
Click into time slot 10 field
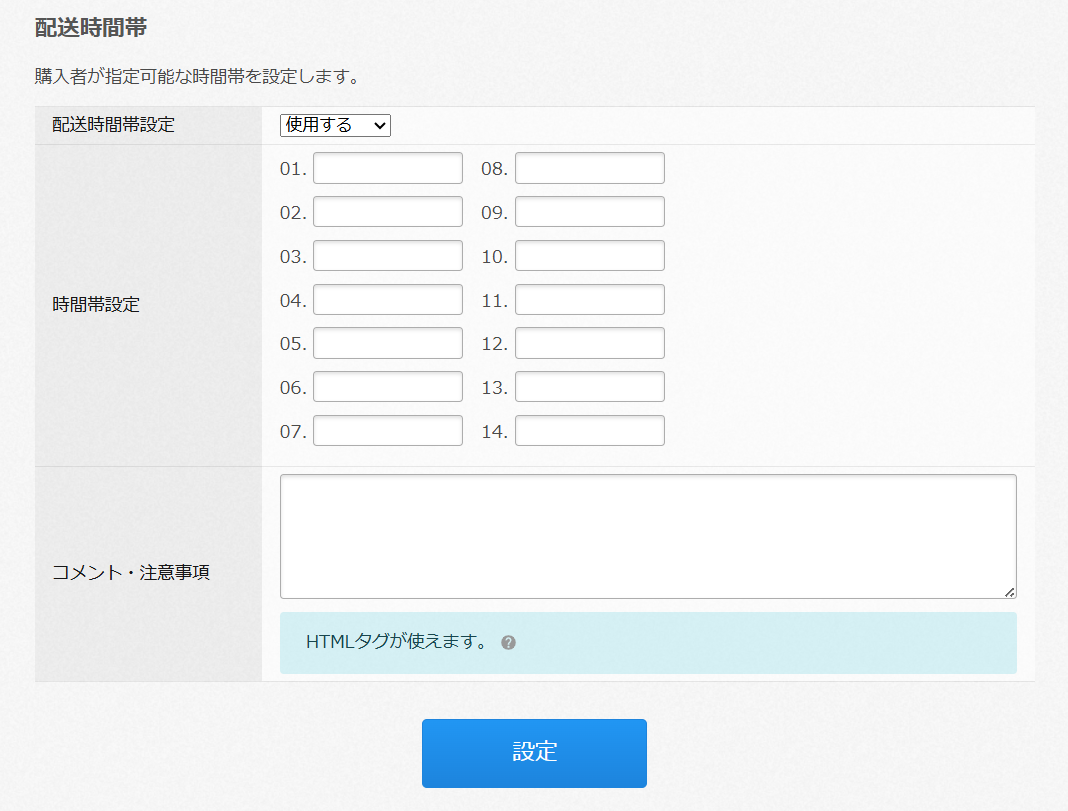coord(589,256)
